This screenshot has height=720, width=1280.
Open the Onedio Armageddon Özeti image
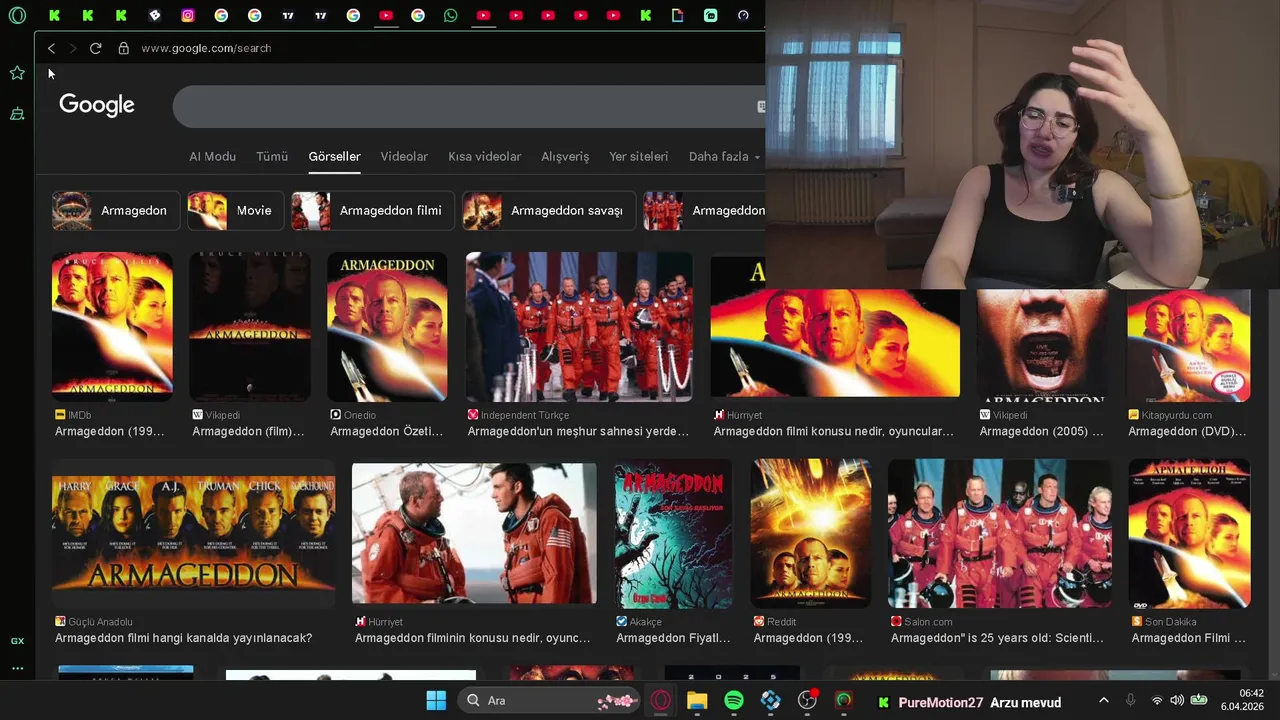coord(387,327)
